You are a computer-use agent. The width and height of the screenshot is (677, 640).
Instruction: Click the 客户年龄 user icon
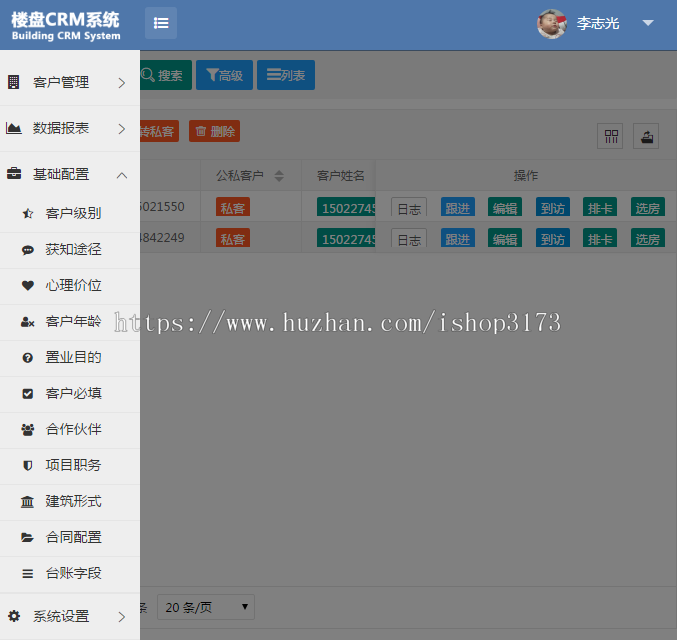point(28,322)
